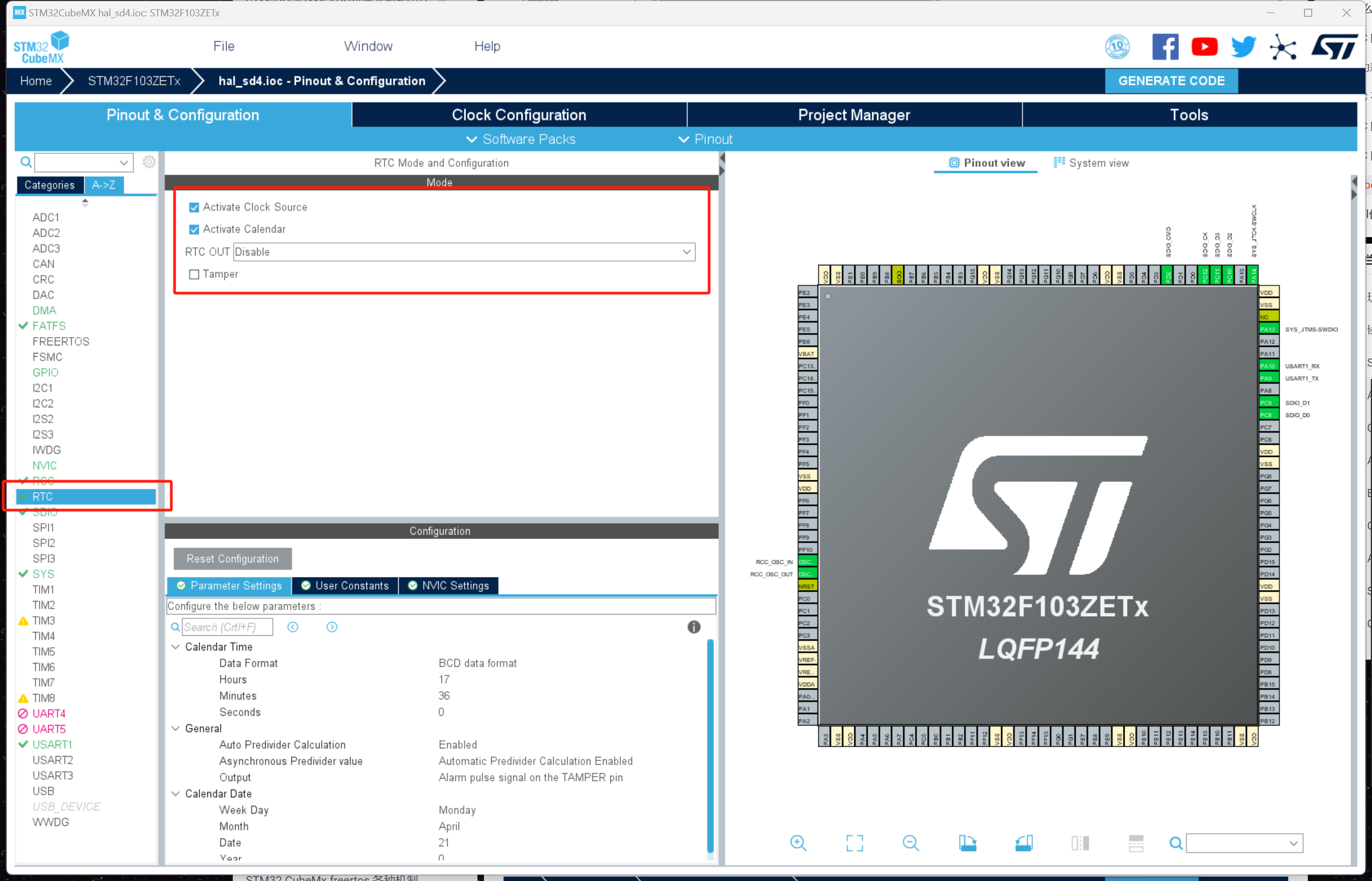Collapse the General parameter group
This screenshot has width=1372, height=881.
click(176, 728)
